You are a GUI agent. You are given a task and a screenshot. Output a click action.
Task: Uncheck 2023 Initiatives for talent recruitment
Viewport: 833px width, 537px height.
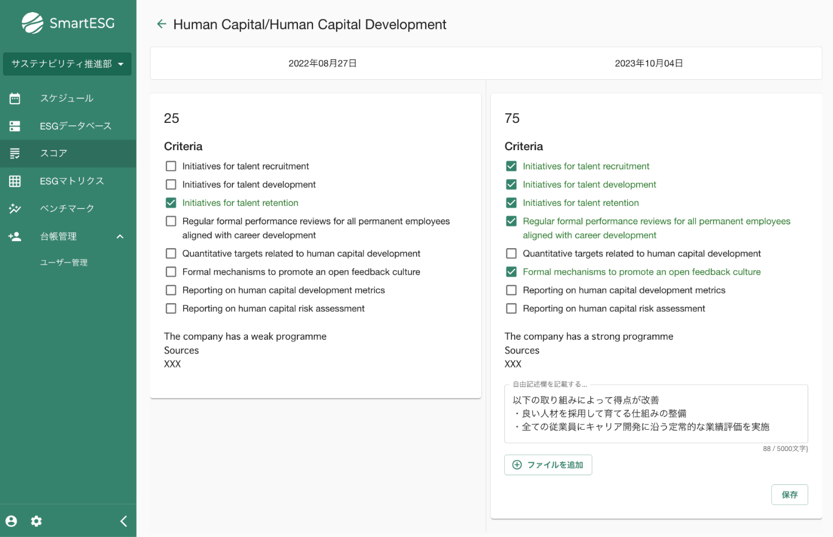coord(511,166)
